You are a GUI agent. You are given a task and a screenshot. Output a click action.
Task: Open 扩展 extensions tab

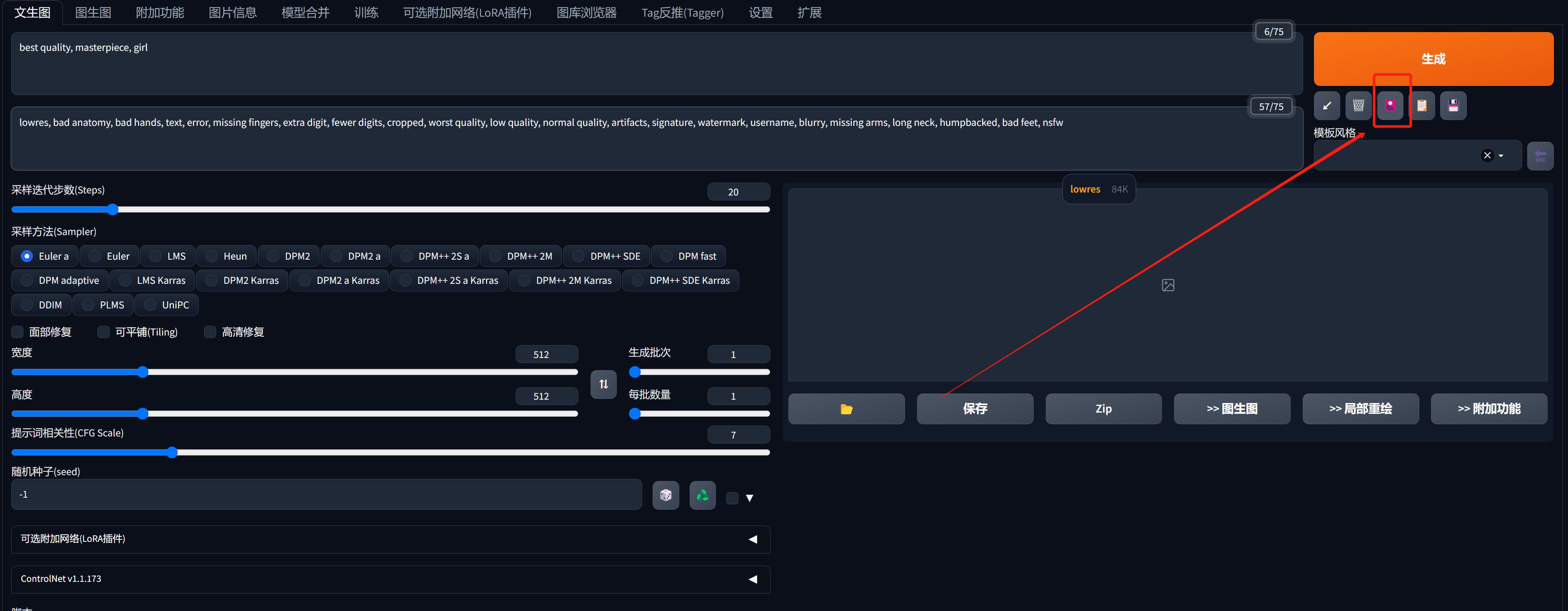(x=809, y=12)
